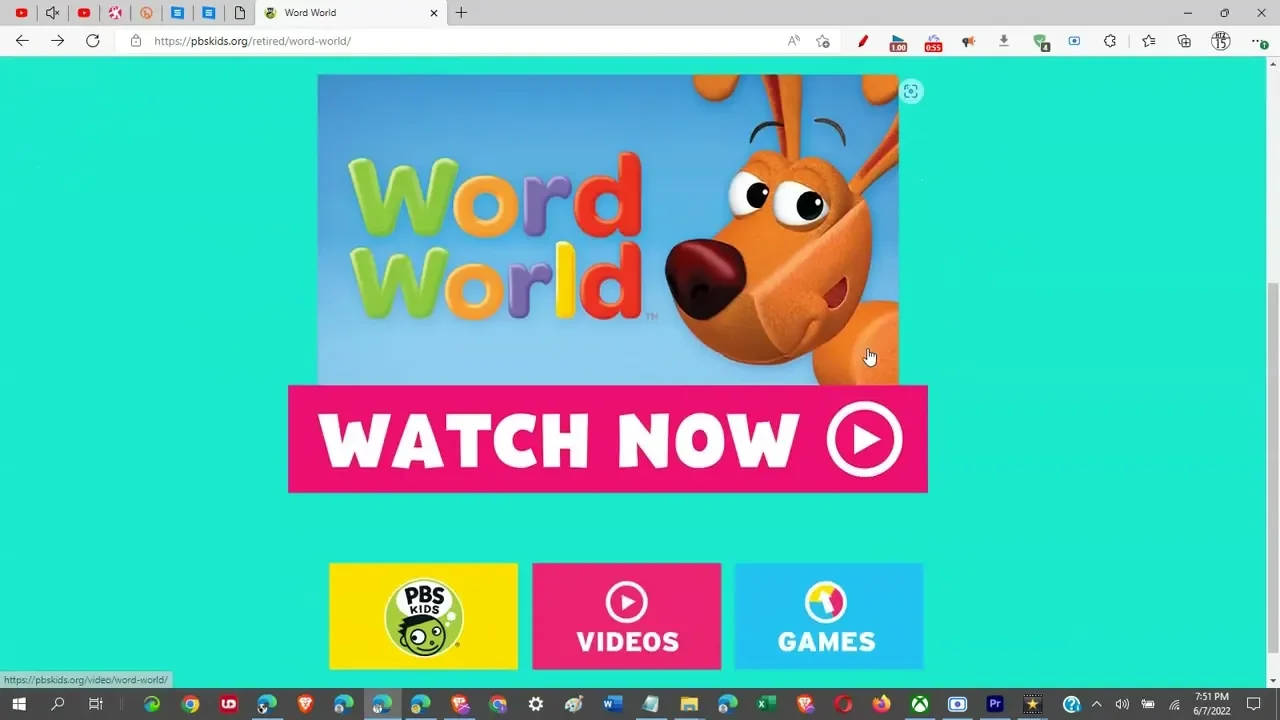The height and width of the screenshot is (720, 1280).
Task: Click the Get Help question mark icon
Action: (1071, 704)
